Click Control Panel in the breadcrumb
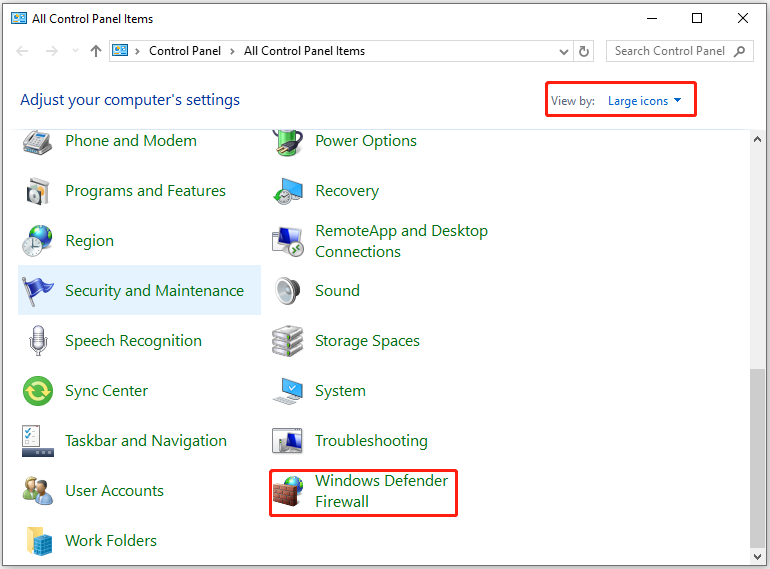 tap(185, 51)
